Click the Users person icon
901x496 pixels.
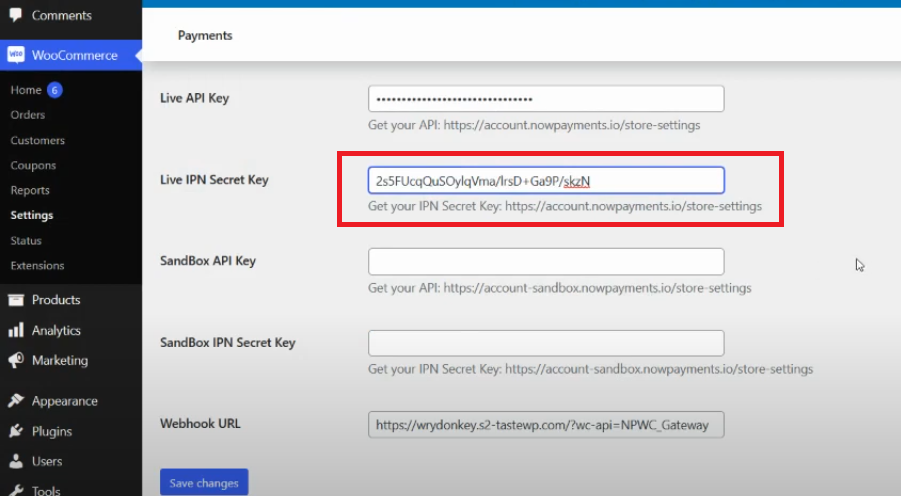point(16,461)
